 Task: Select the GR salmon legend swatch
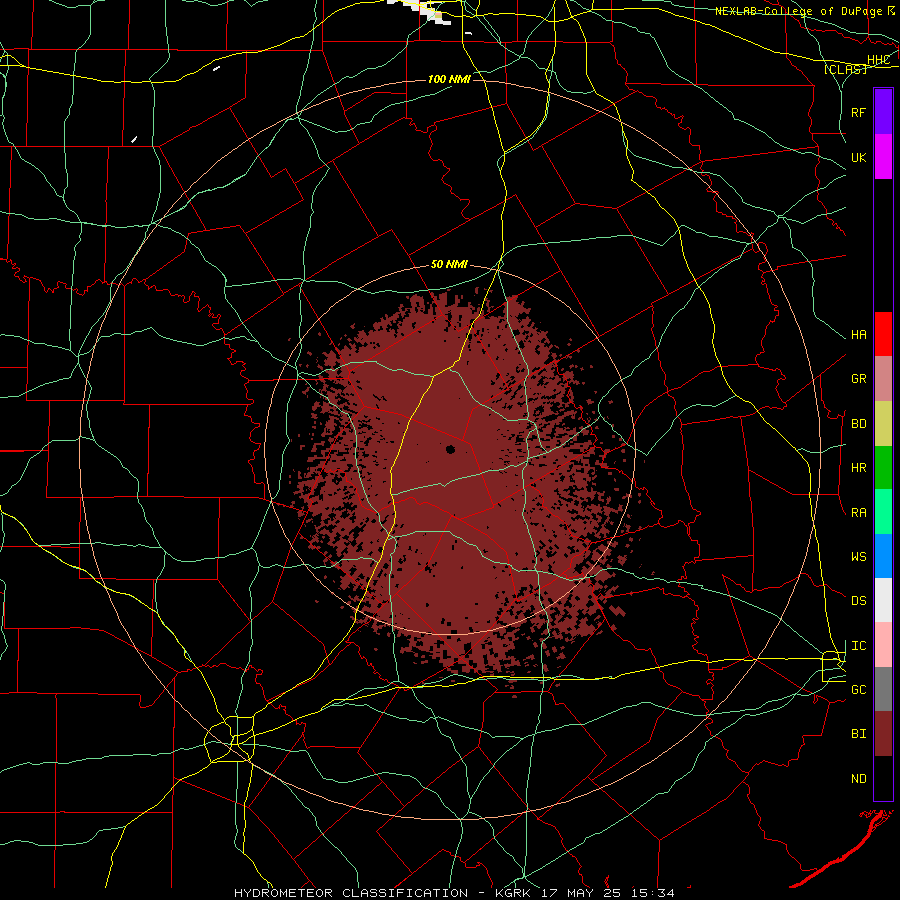point(883,379)
